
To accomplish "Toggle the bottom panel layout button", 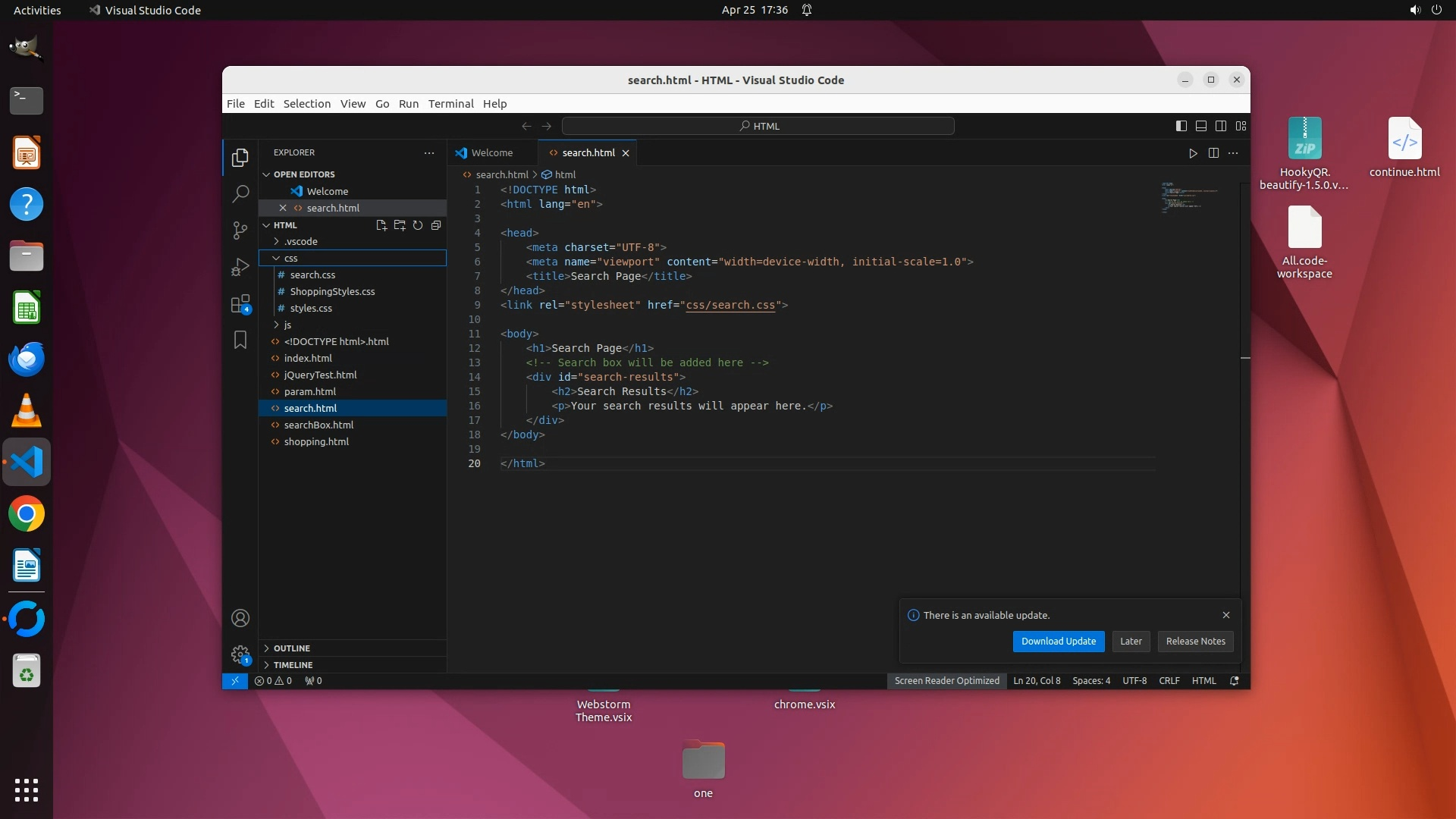I will tap(1201, 126).
